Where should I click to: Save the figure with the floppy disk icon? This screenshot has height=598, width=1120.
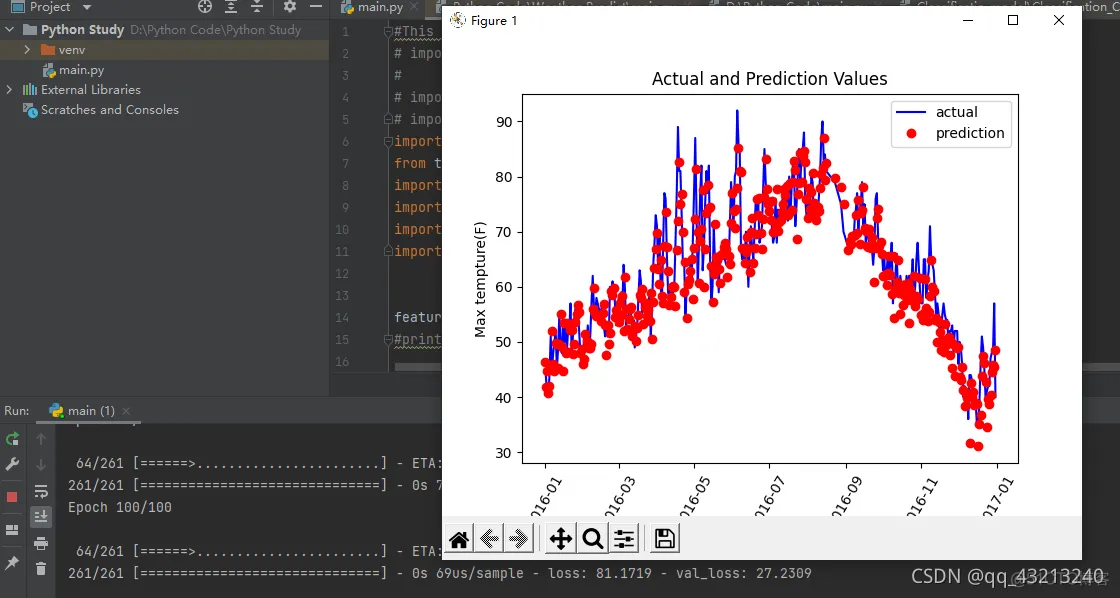[x=665, y=539]
